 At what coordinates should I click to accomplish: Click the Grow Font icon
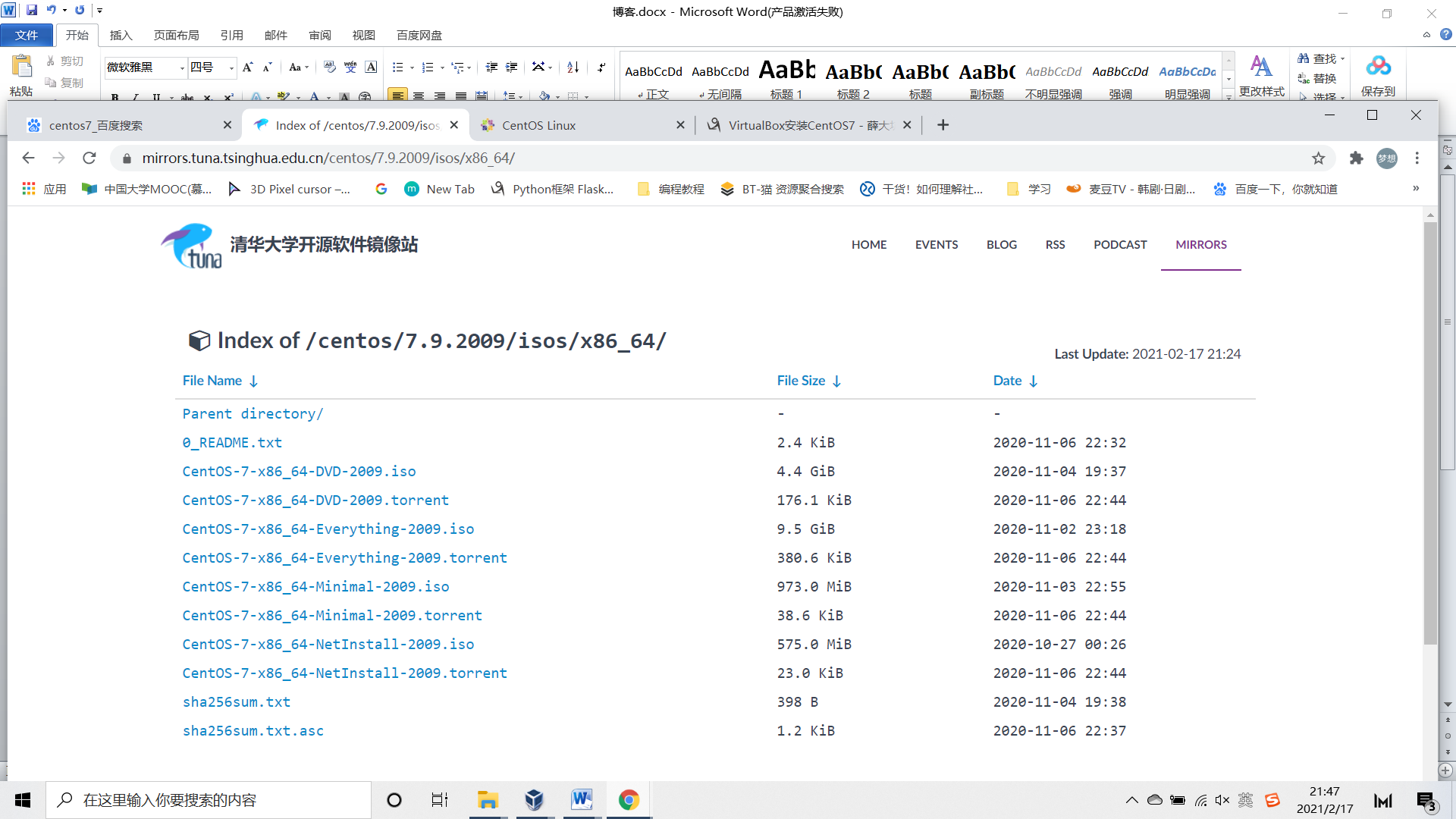tap(247, 67)
